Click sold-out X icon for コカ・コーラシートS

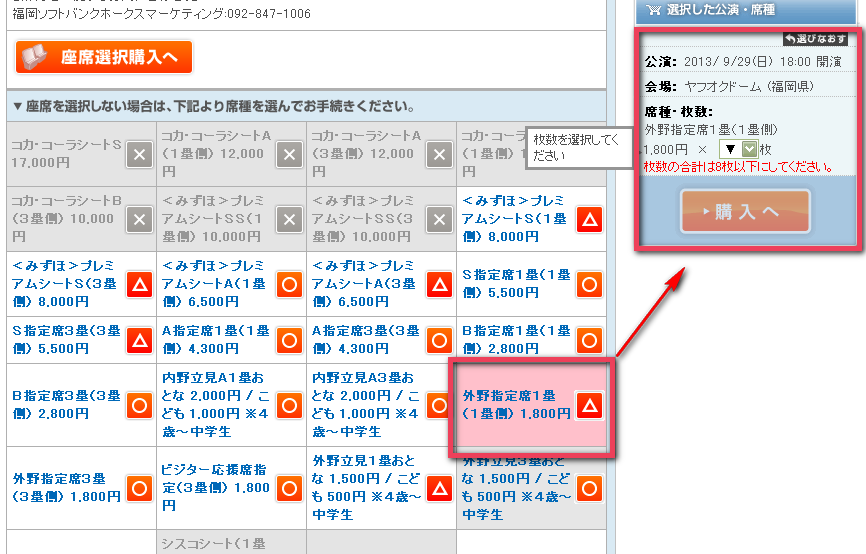(x=139, y=154)
